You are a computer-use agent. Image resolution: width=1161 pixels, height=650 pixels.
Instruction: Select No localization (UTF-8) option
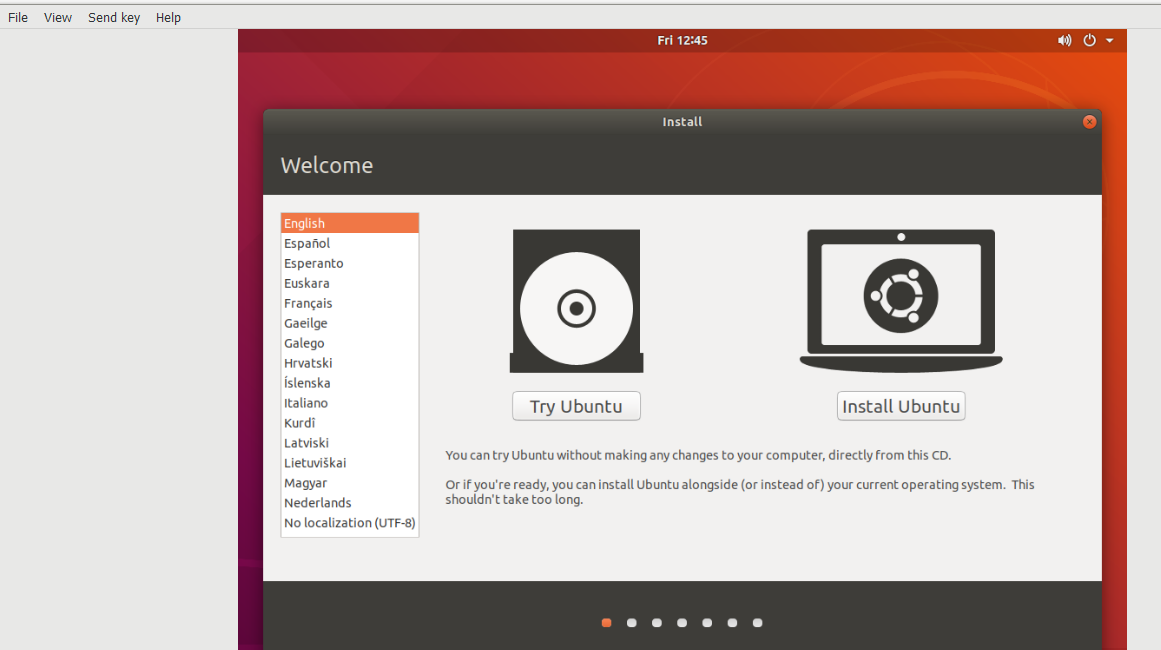coord(349,523)
